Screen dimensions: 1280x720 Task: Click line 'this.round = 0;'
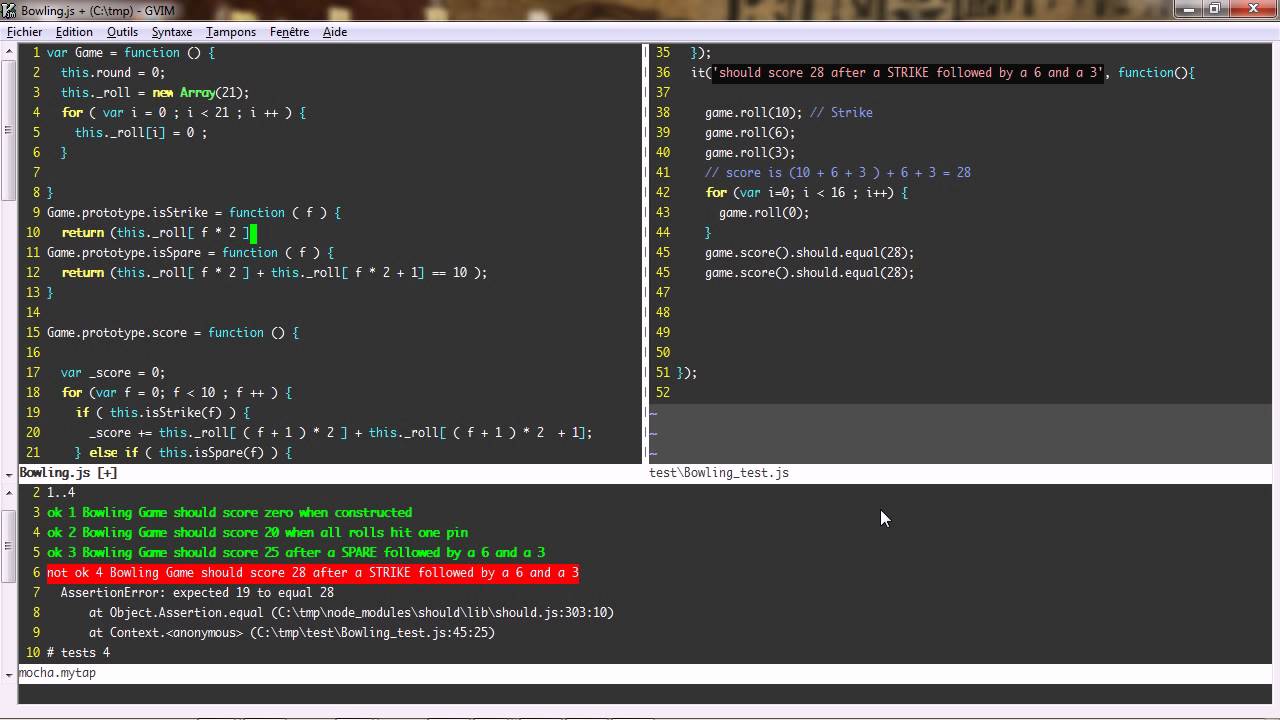(113, 73)
